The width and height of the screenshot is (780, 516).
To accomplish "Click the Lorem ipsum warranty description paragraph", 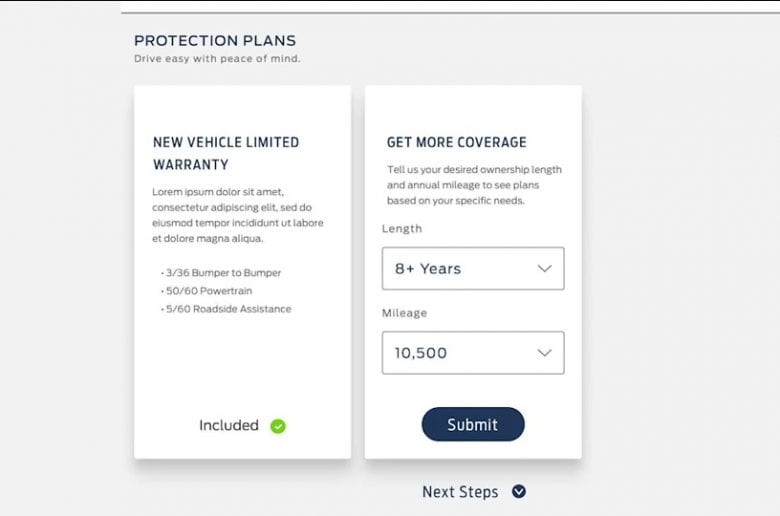I will click(x=238, y=215).
